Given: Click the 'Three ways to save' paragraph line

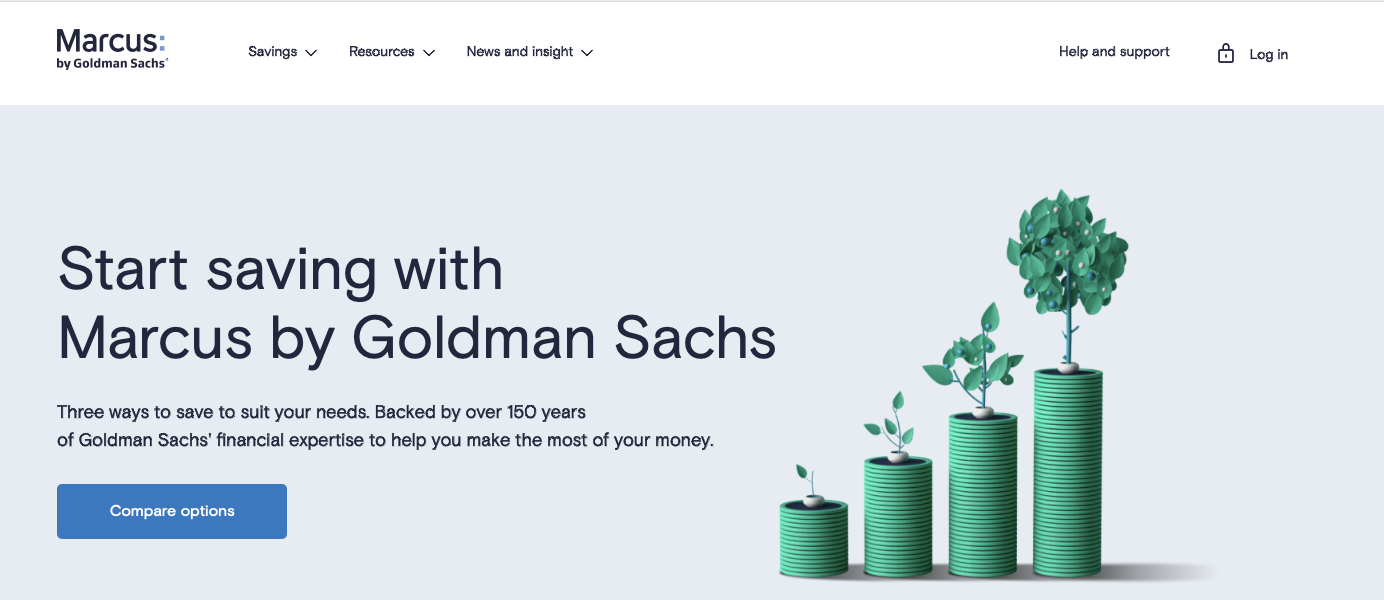Looking at the screenshot, I should click(321, 412).
